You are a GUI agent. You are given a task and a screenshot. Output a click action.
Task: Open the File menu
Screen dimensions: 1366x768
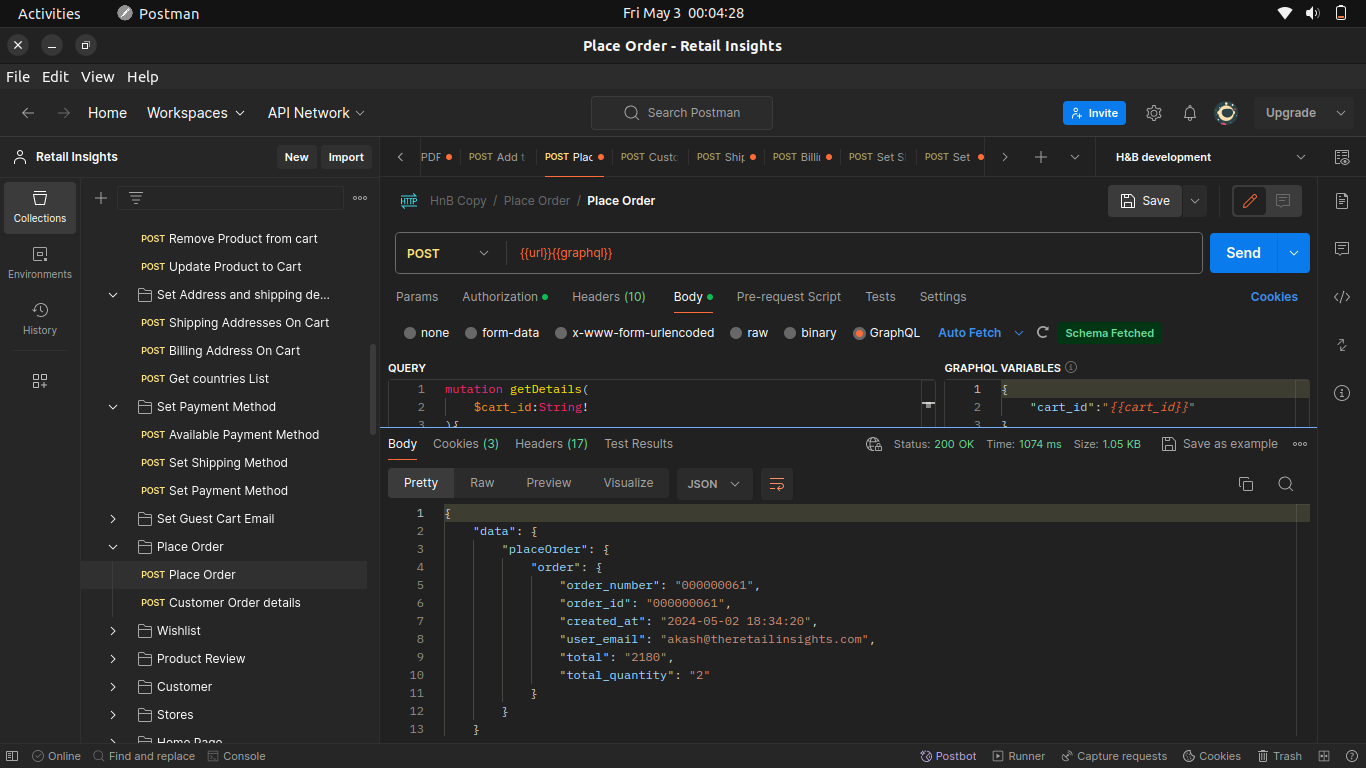(18, 77)
